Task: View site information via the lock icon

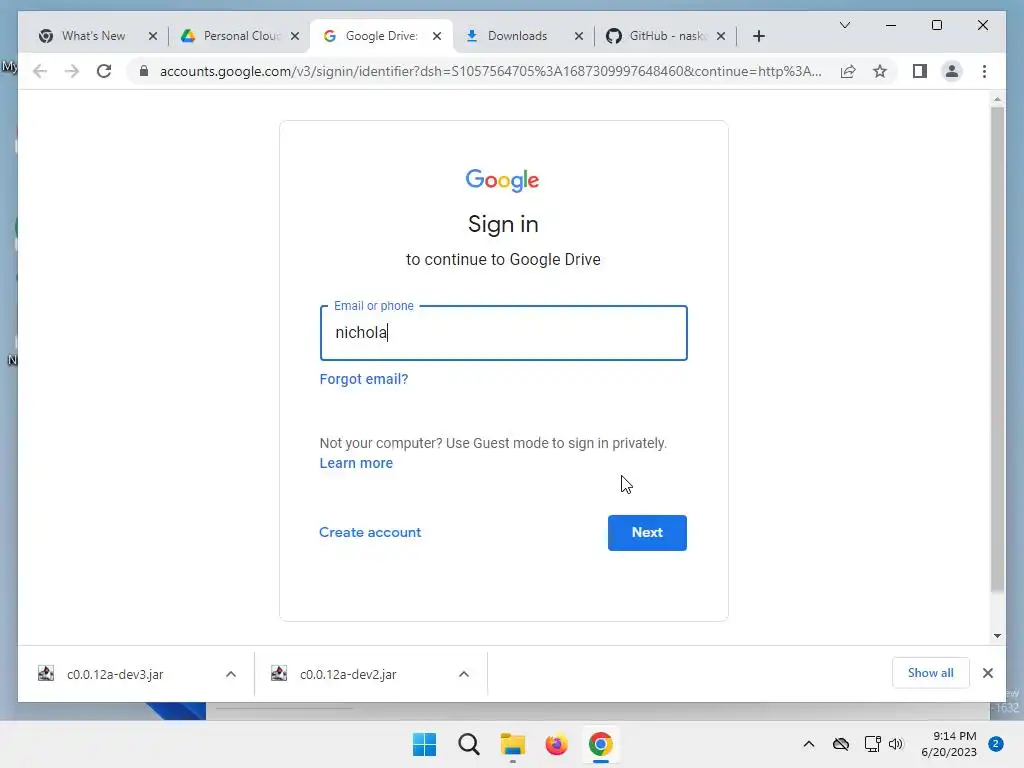Action: [x=144, y=71]
